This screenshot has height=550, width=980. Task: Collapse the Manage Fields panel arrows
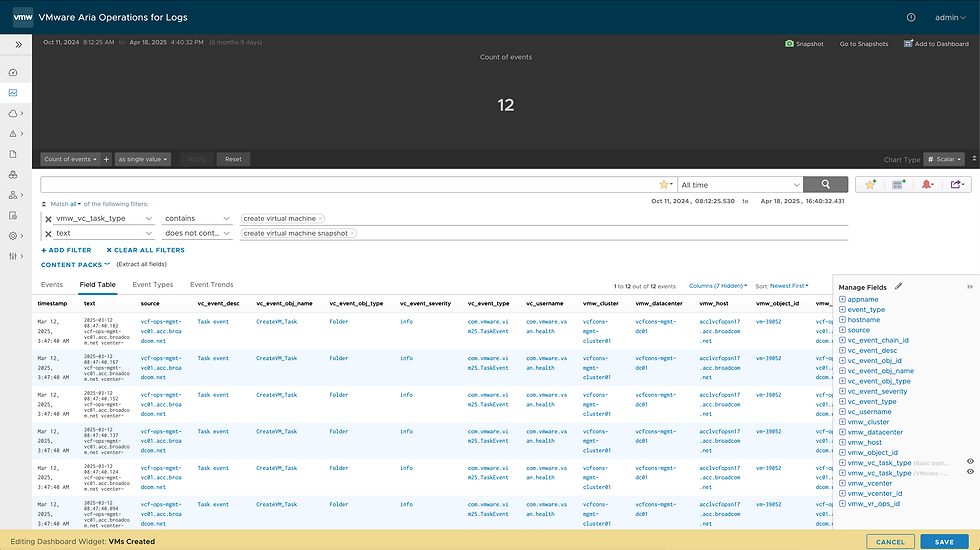tap(970, 287)
